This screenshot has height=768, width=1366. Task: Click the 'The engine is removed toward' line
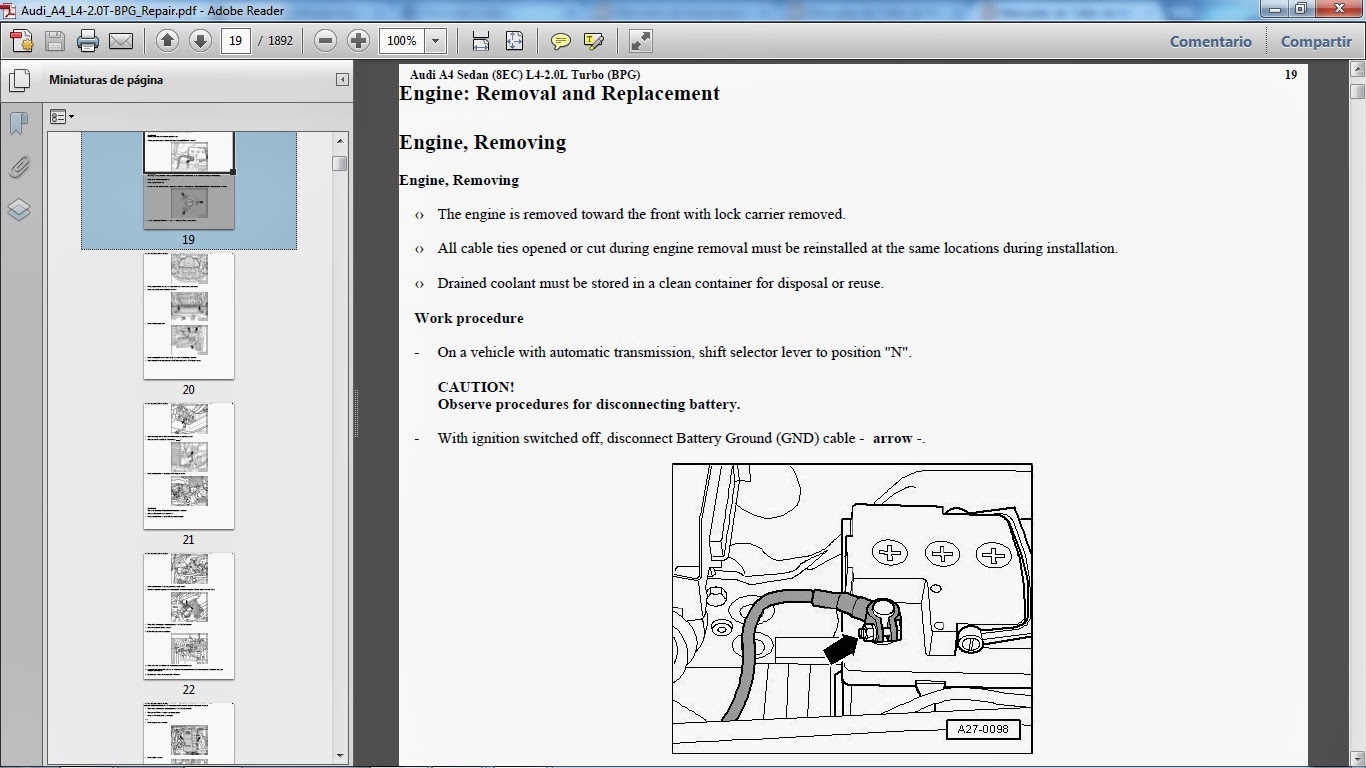click(641, 214)
